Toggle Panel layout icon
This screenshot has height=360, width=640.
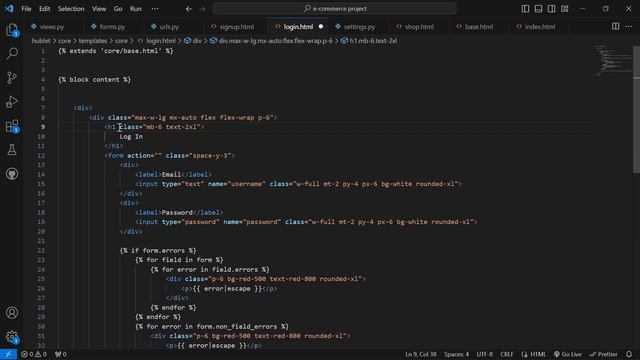(538, 9)
